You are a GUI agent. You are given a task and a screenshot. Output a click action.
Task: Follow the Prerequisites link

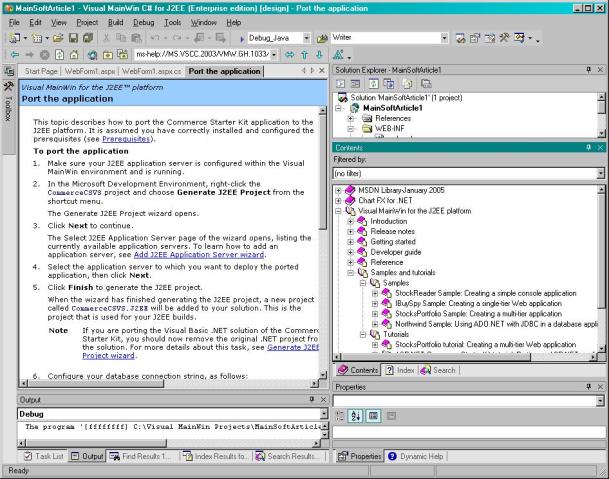[x=126, y=139]
